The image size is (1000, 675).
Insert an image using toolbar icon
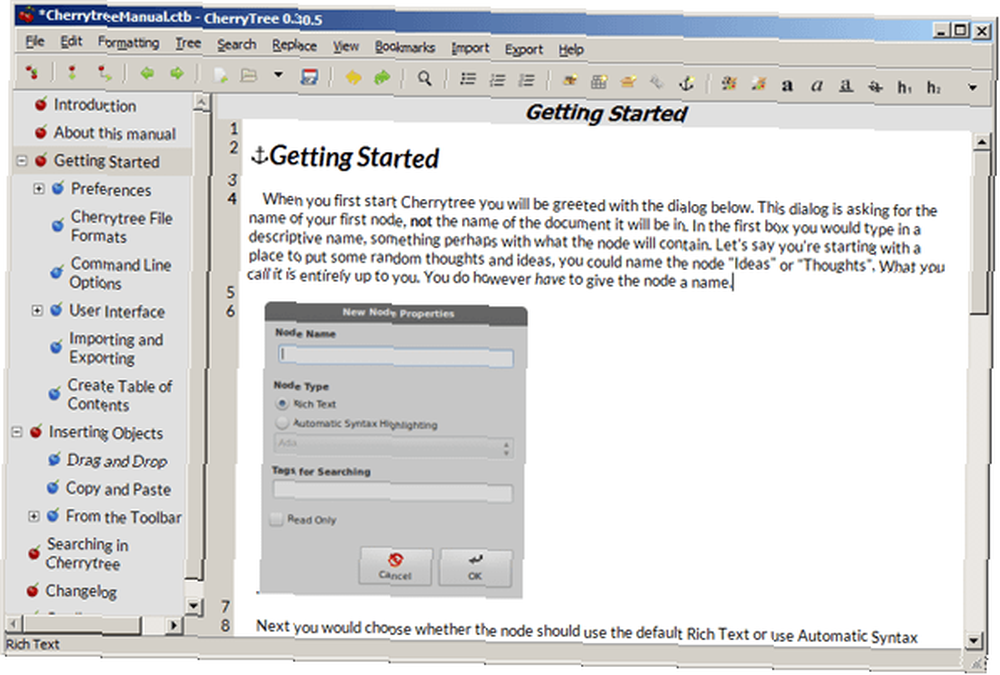point(570,80)
